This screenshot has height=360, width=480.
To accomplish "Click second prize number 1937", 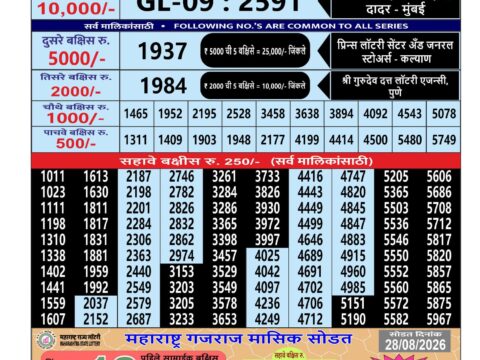I will tap(162, 51).
